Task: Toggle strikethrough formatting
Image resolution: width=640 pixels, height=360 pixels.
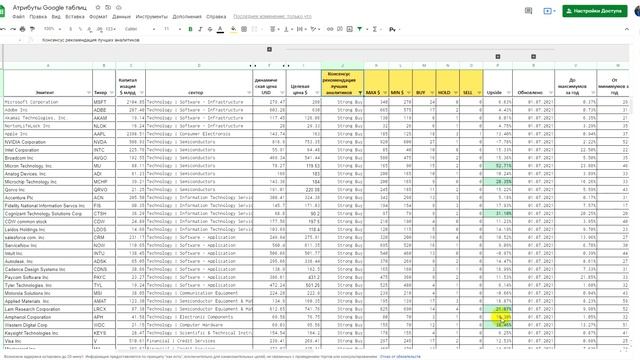Action: (x=210, y=29)
